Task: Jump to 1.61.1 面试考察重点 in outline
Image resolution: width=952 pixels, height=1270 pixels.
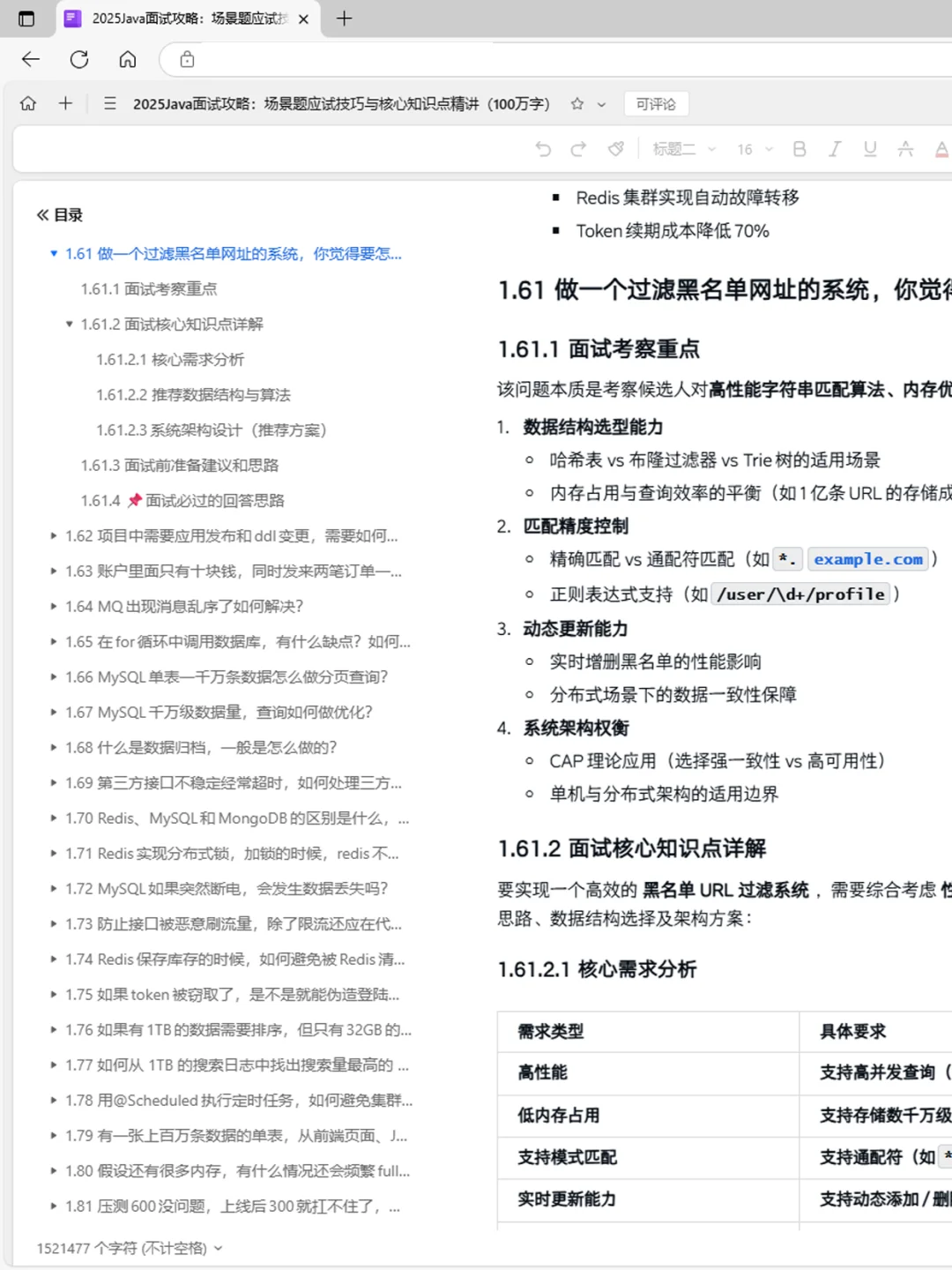Action: (x=149, y=289)
